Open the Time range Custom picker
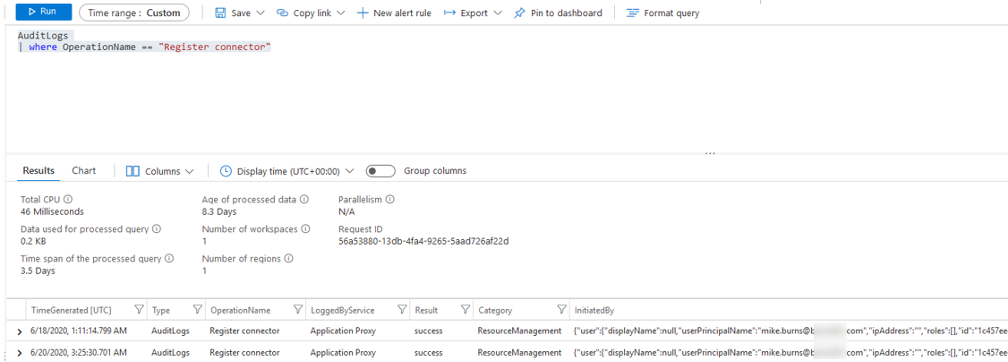The image size is (1008, 362). tap(134, 13)
